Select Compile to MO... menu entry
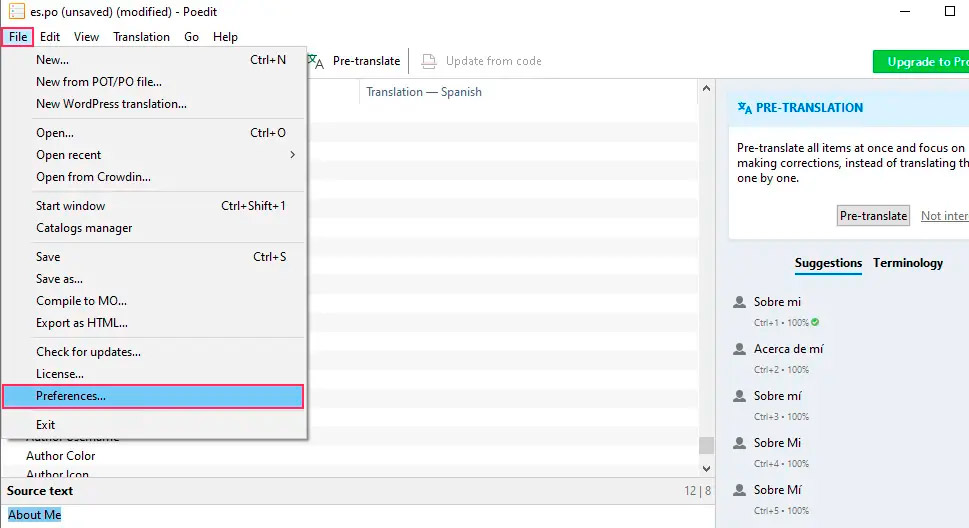This screenshot has width=969, height=528. (81, 301)
